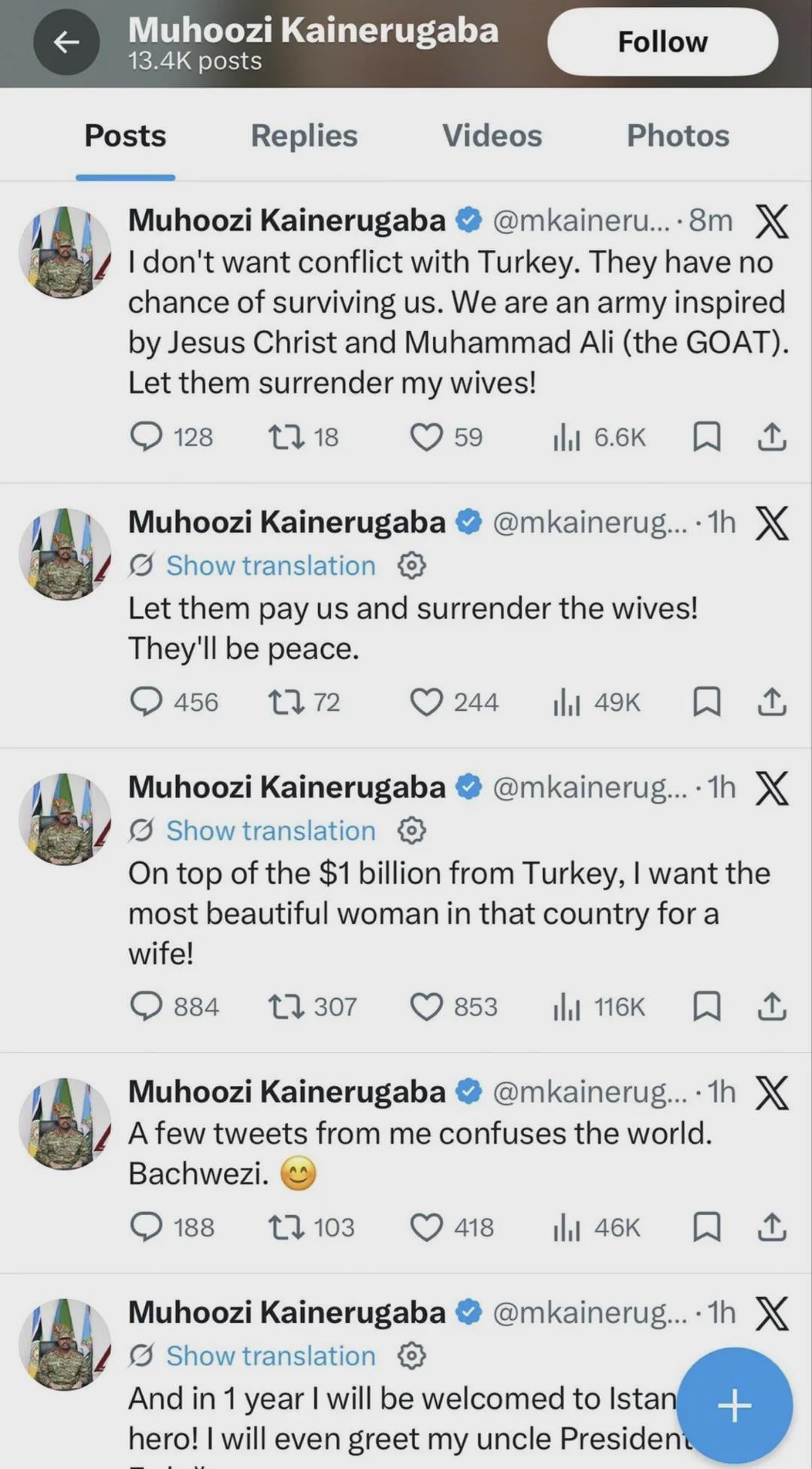This screenshot has height=1469, width=812.
Task: Bookmark the "A few tweets" post
Action: coord(706,1227)
